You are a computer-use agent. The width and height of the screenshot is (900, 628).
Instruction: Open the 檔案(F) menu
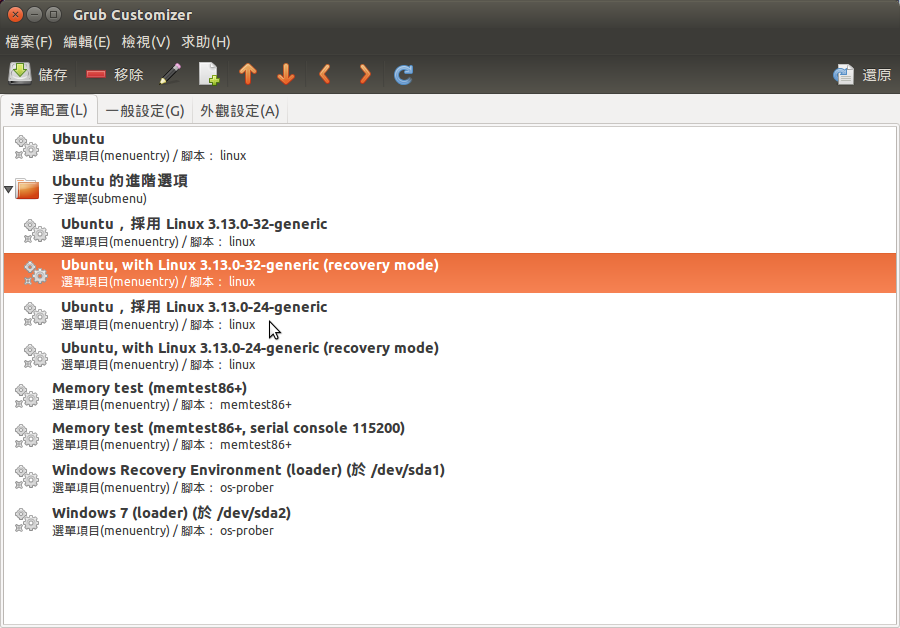[x=29, y=42]
